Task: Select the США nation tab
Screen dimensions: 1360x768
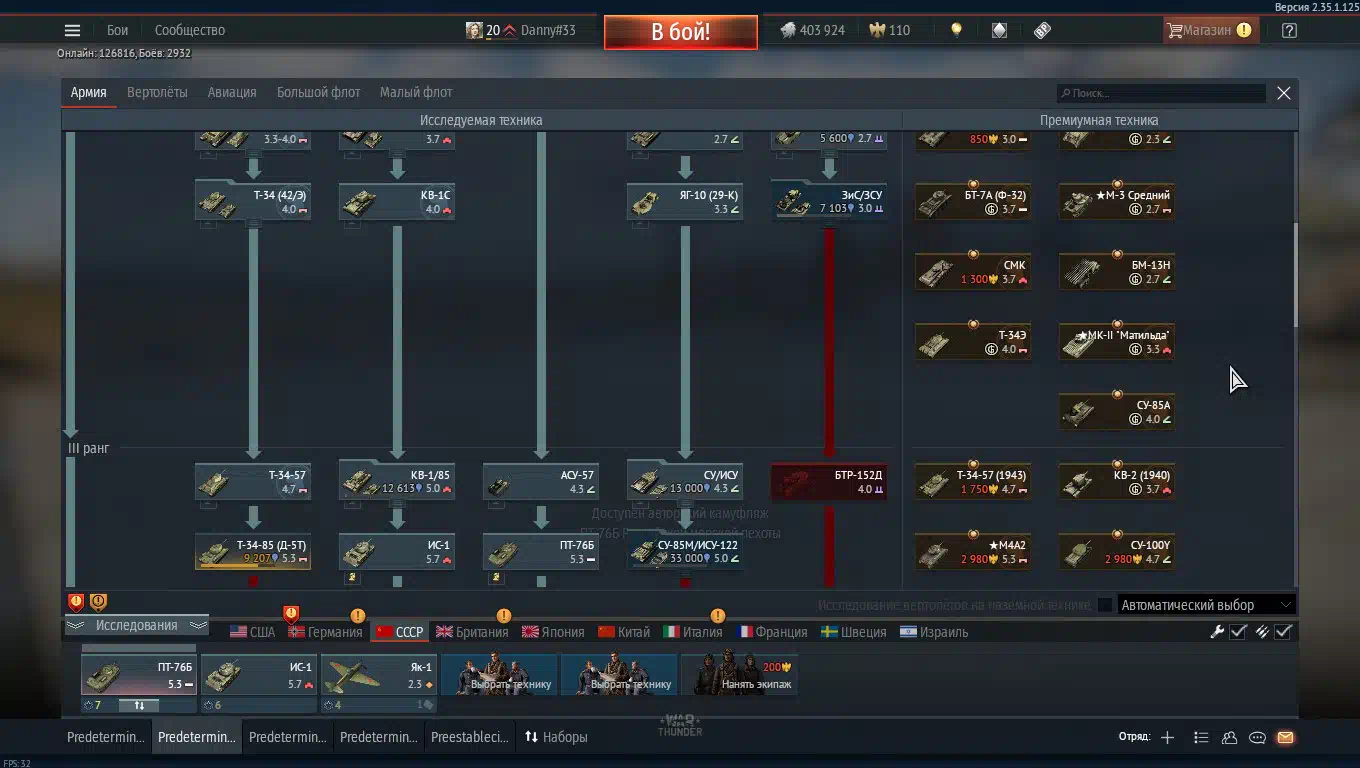Action: click(252, 632)
